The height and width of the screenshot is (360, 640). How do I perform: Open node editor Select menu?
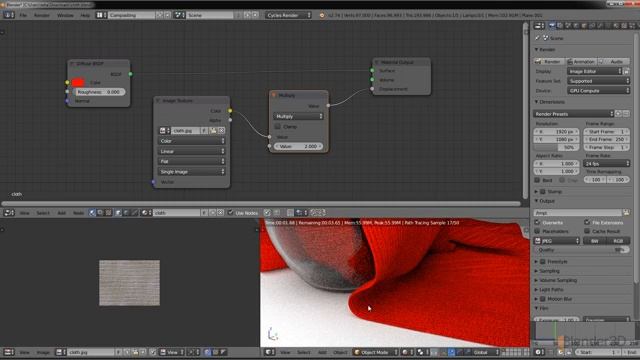click(x=43, y=213)
